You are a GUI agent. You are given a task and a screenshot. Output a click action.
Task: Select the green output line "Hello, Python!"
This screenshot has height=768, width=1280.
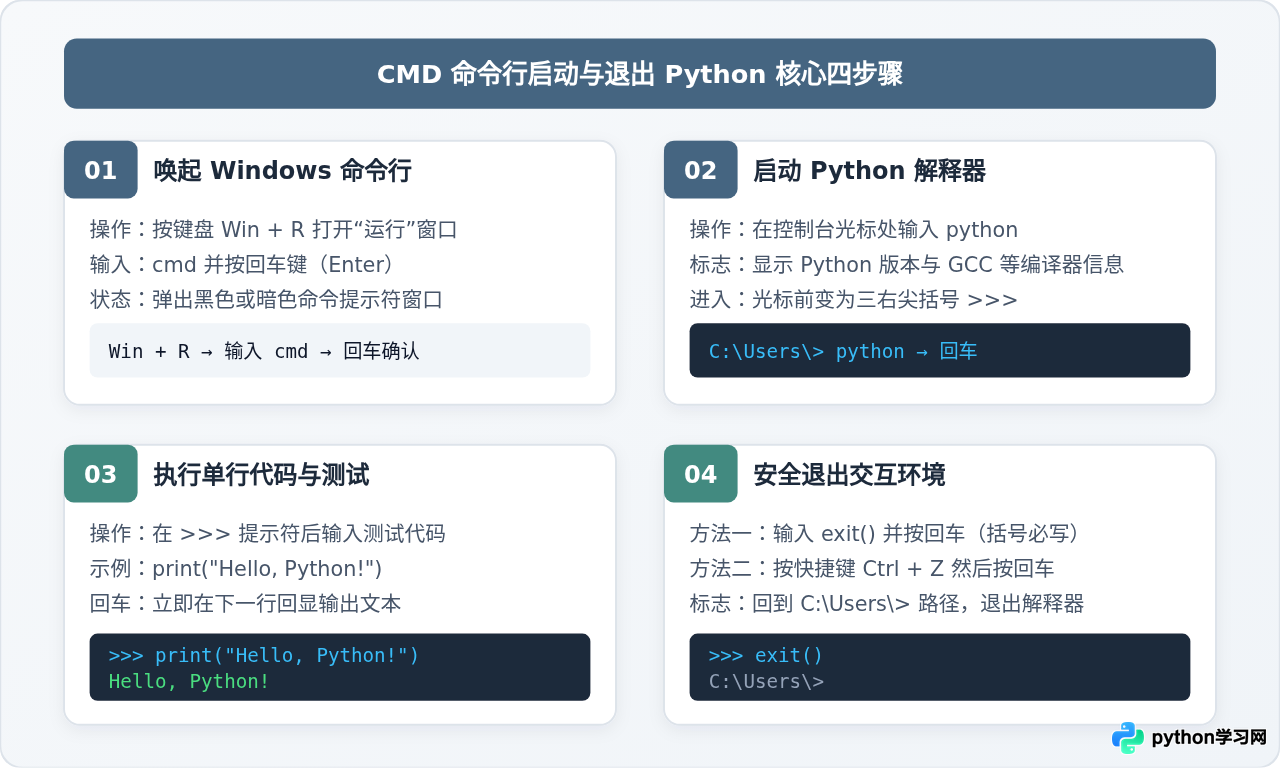pyautogui.click(x=189, y=681)
